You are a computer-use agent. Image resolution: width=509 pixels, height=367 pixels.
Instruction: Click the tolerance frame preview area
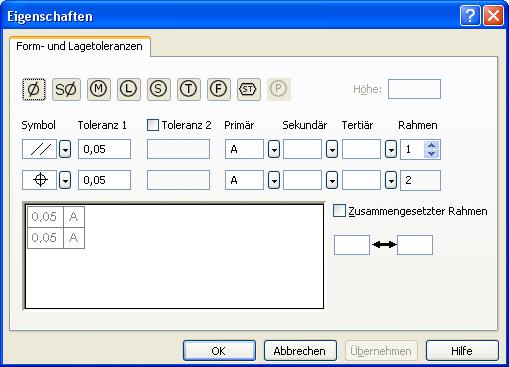pos(174,256)
